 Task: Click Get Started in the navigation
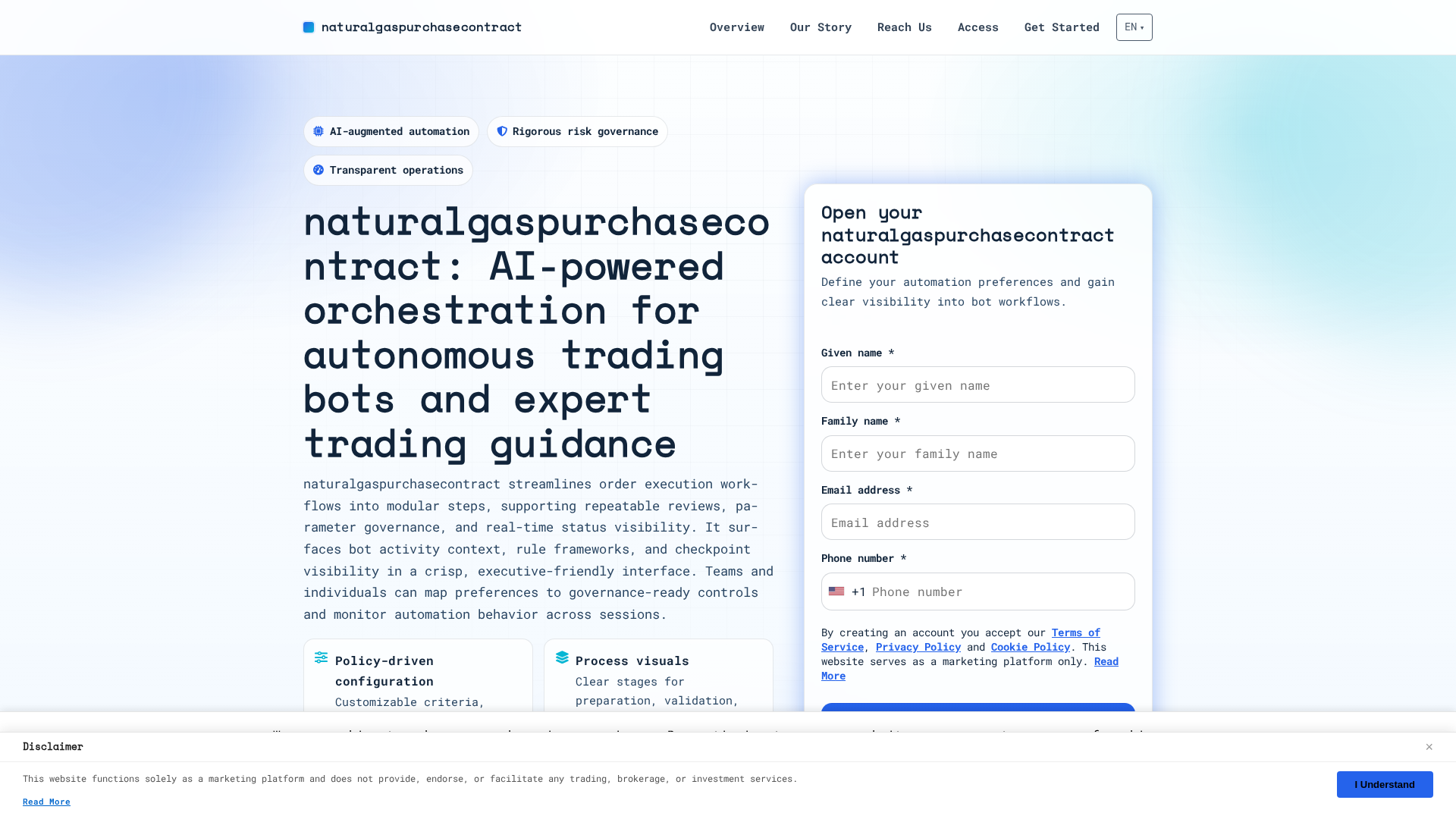point(1062,27)
